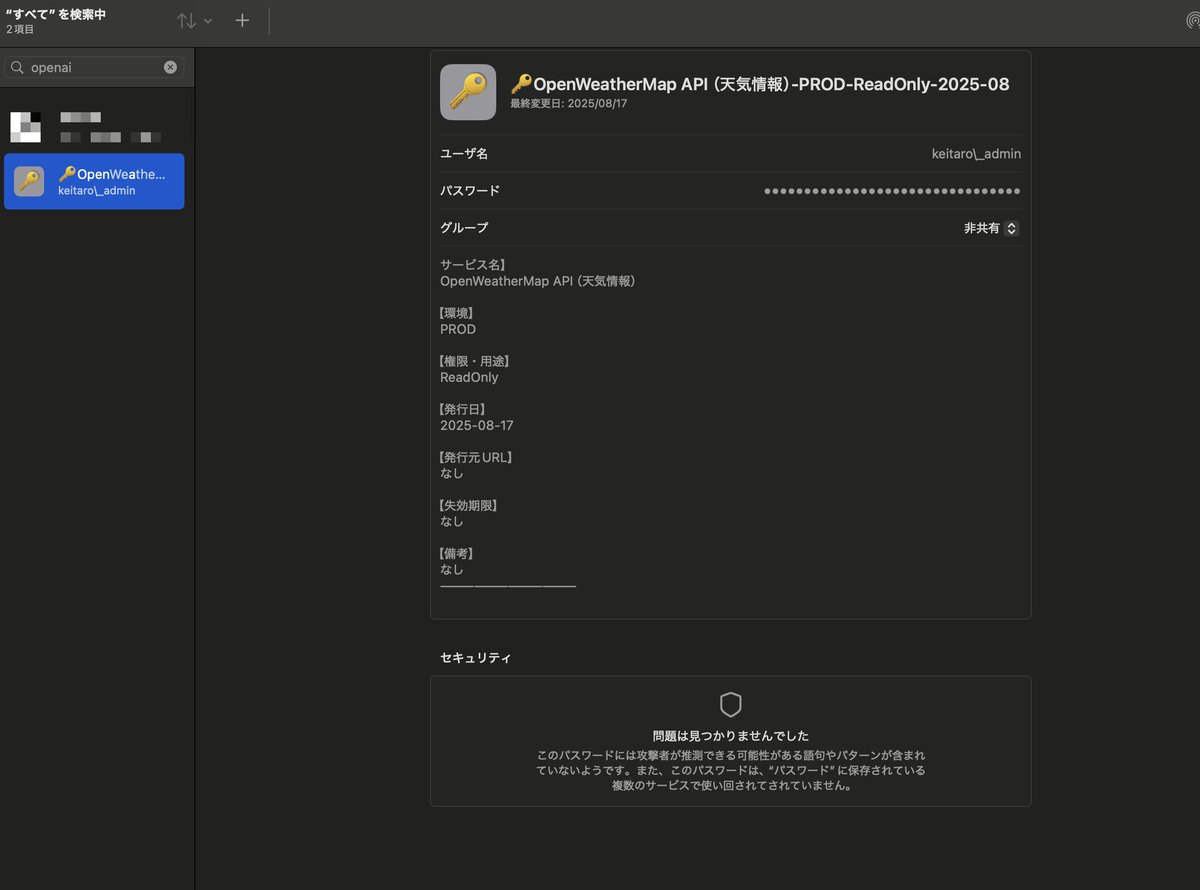This screenshot has width=1200, height=890.
Task: Click the グループ label
Action: 464,228
